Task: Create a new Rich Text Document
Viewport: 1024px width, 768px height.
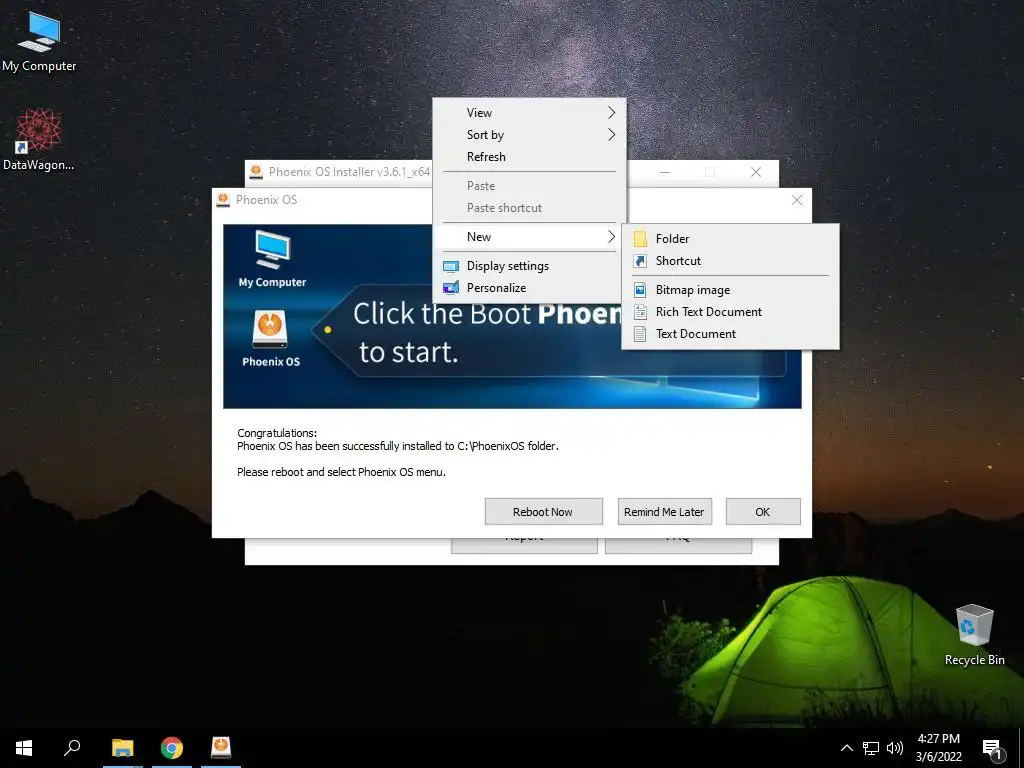Action: tap(730, 312)
